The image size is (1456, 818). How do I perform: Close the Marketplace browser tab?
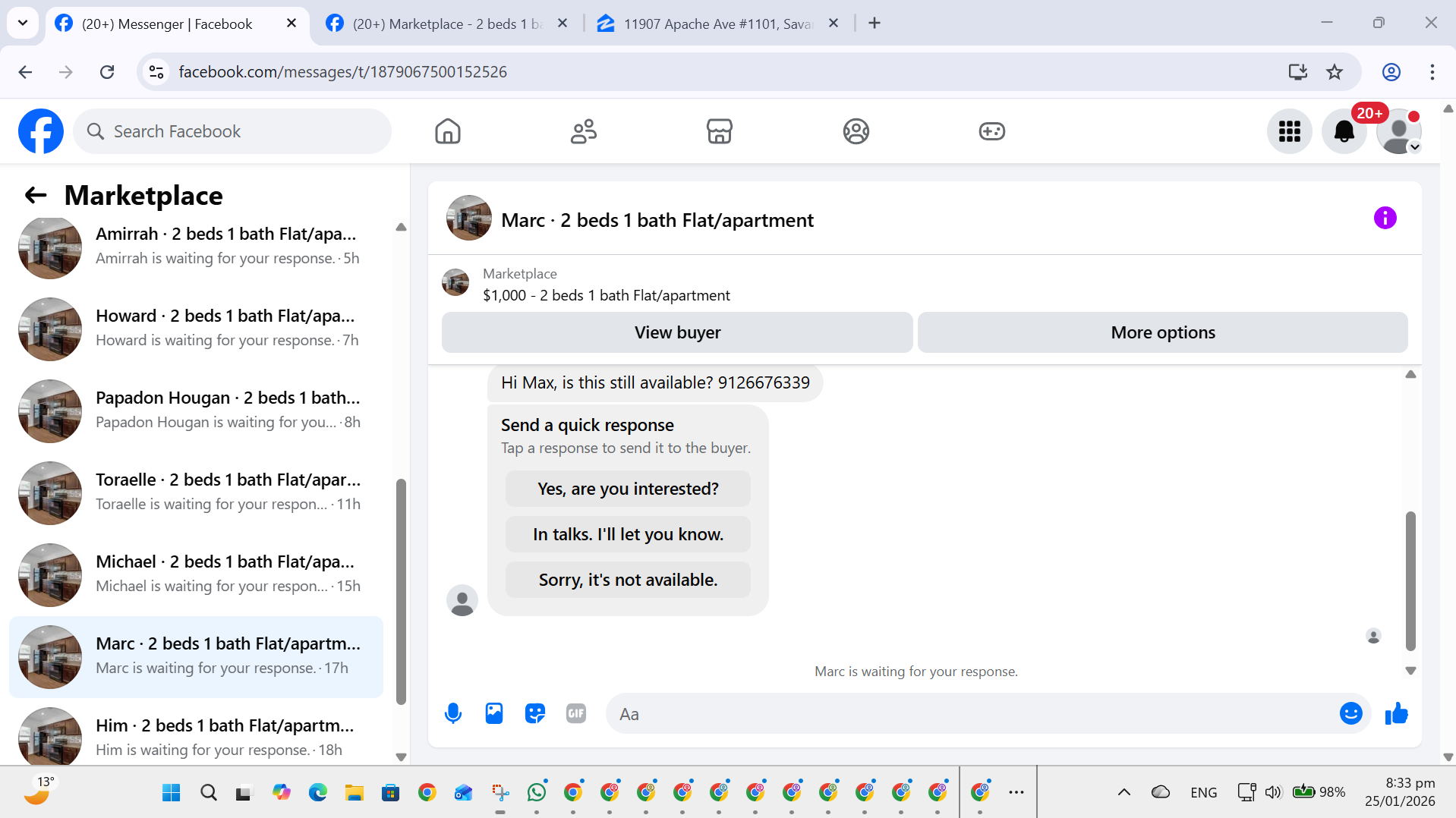pyautogui.click(x=563, y=24)
